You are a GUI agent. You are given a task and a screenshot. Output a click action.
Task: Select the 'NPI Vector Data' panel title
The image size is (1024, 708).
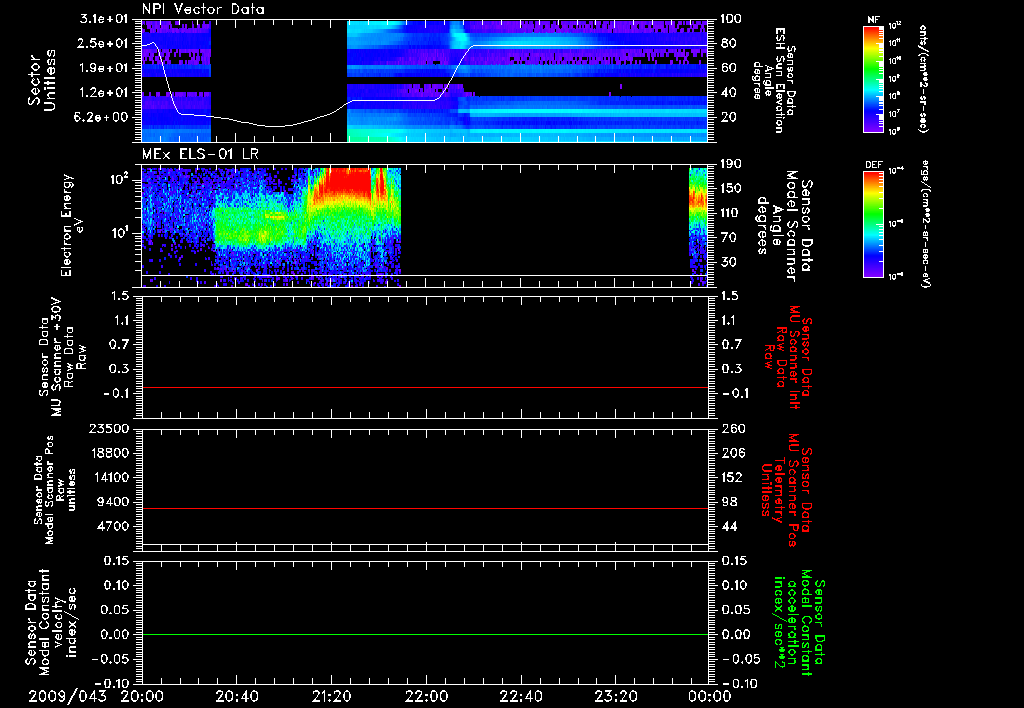coord(203,9)
